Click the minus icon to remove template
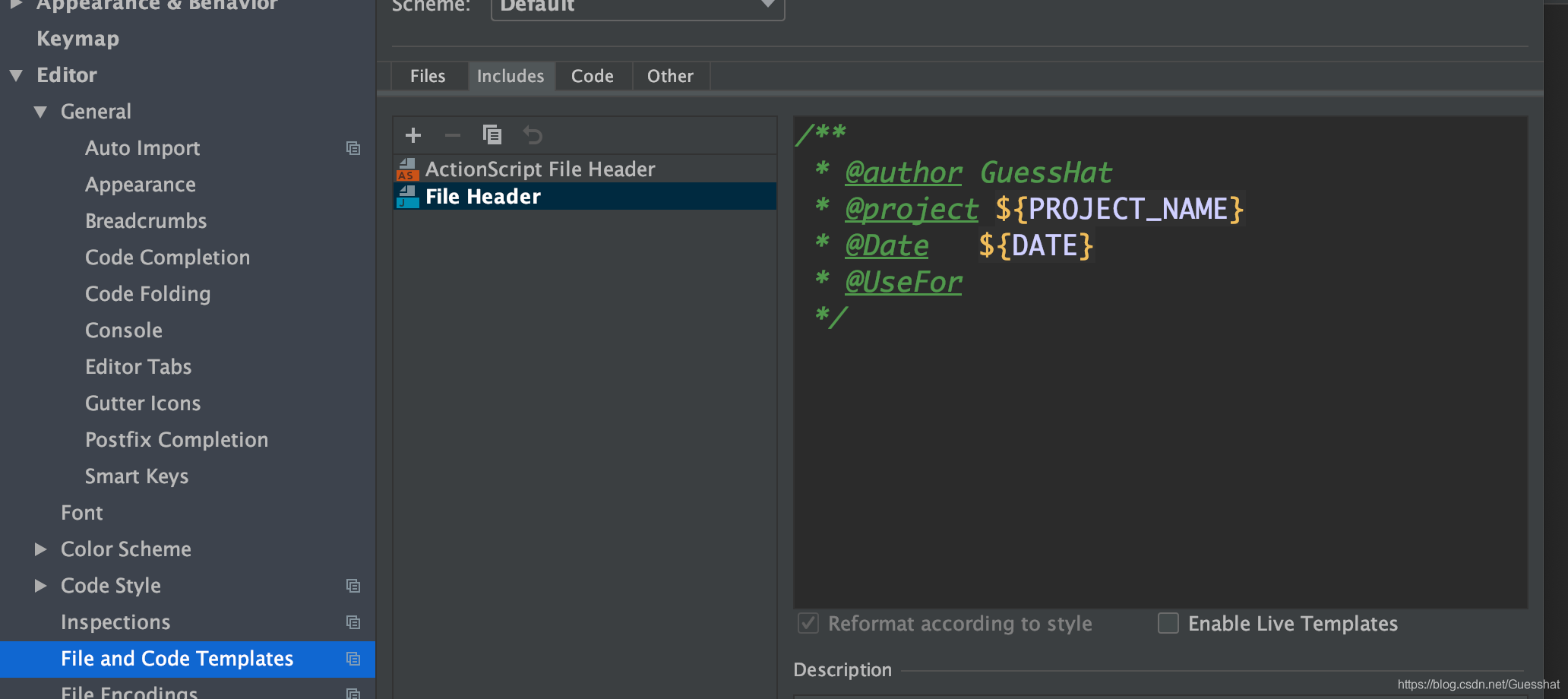The height and width of the screenshot is (699, 1568). coord(453,135)
